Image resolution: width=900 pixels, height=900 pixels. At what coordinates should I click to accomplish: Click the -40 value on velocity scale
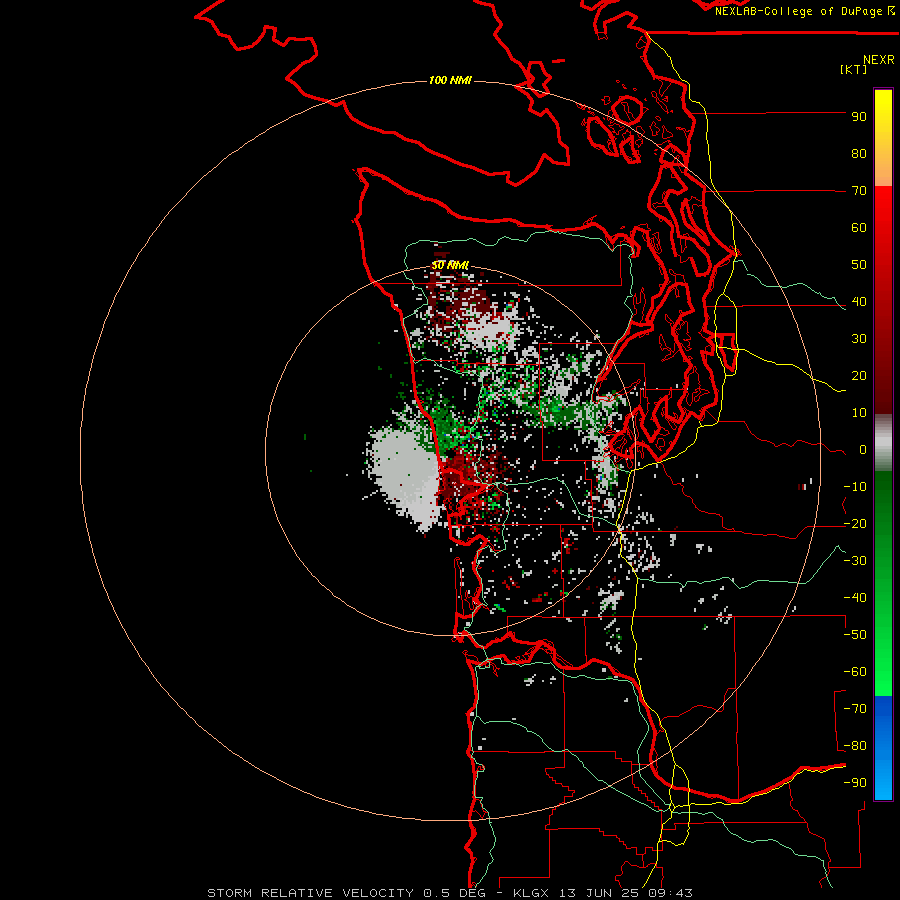[x=855, y=598]
